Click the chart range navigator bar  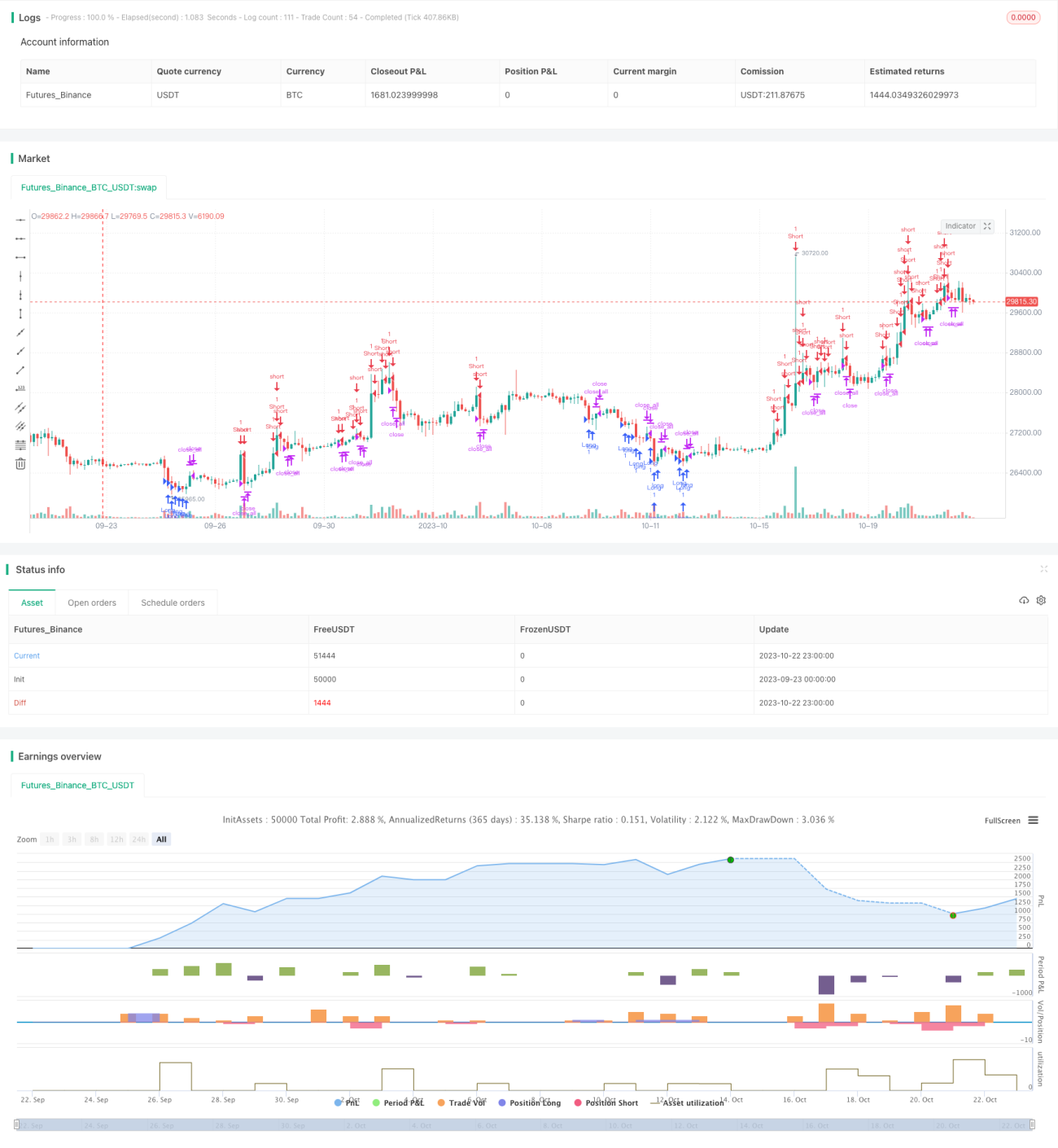click(525, 1124)
